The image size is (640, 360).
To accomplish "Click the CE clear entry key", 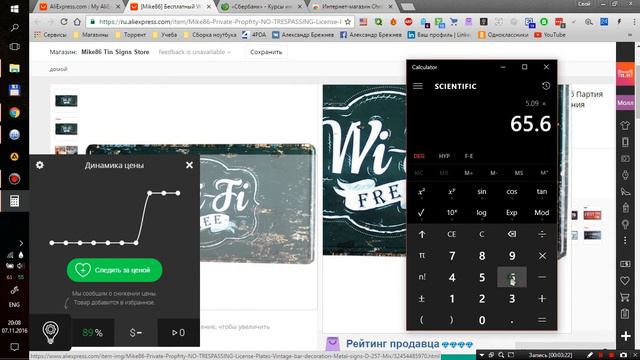I will [x=452, y=234].
